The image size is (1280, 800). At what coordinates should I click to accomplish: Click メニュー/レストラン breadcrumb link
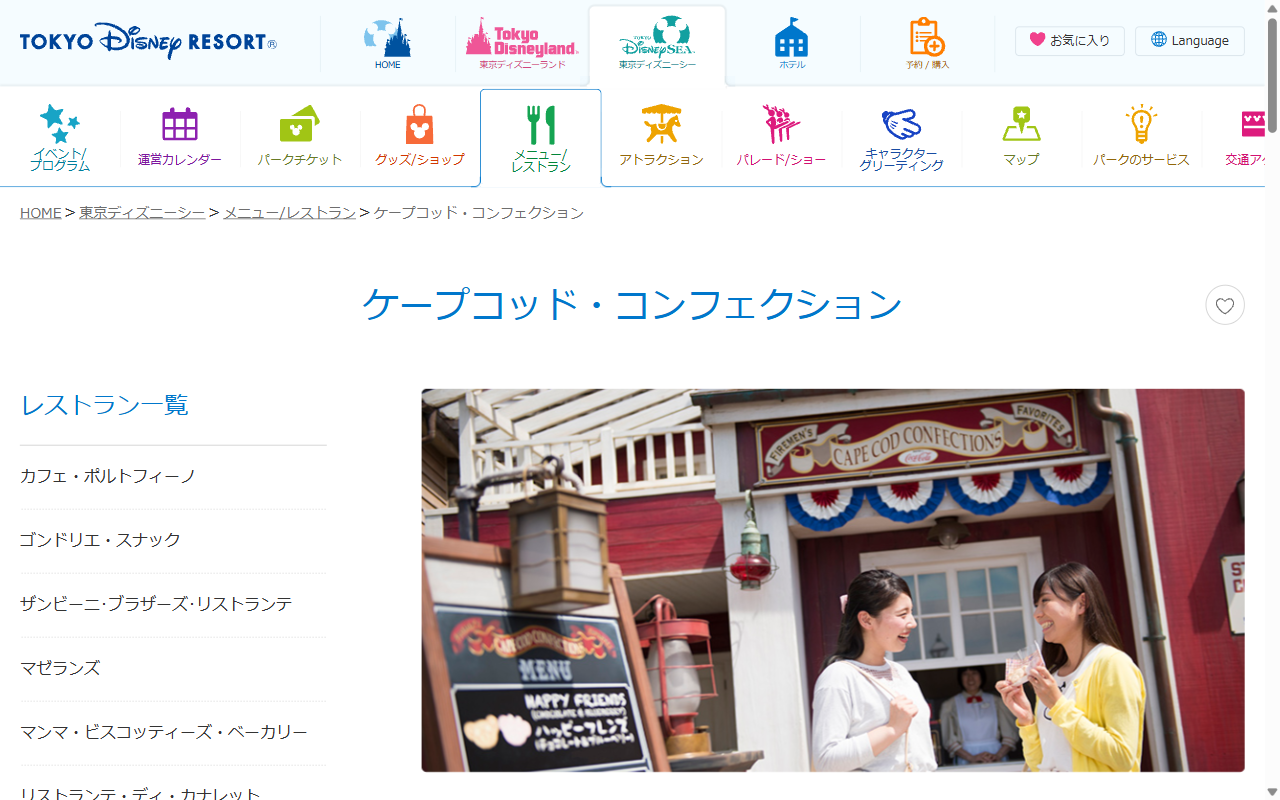(x=289, y=213)
